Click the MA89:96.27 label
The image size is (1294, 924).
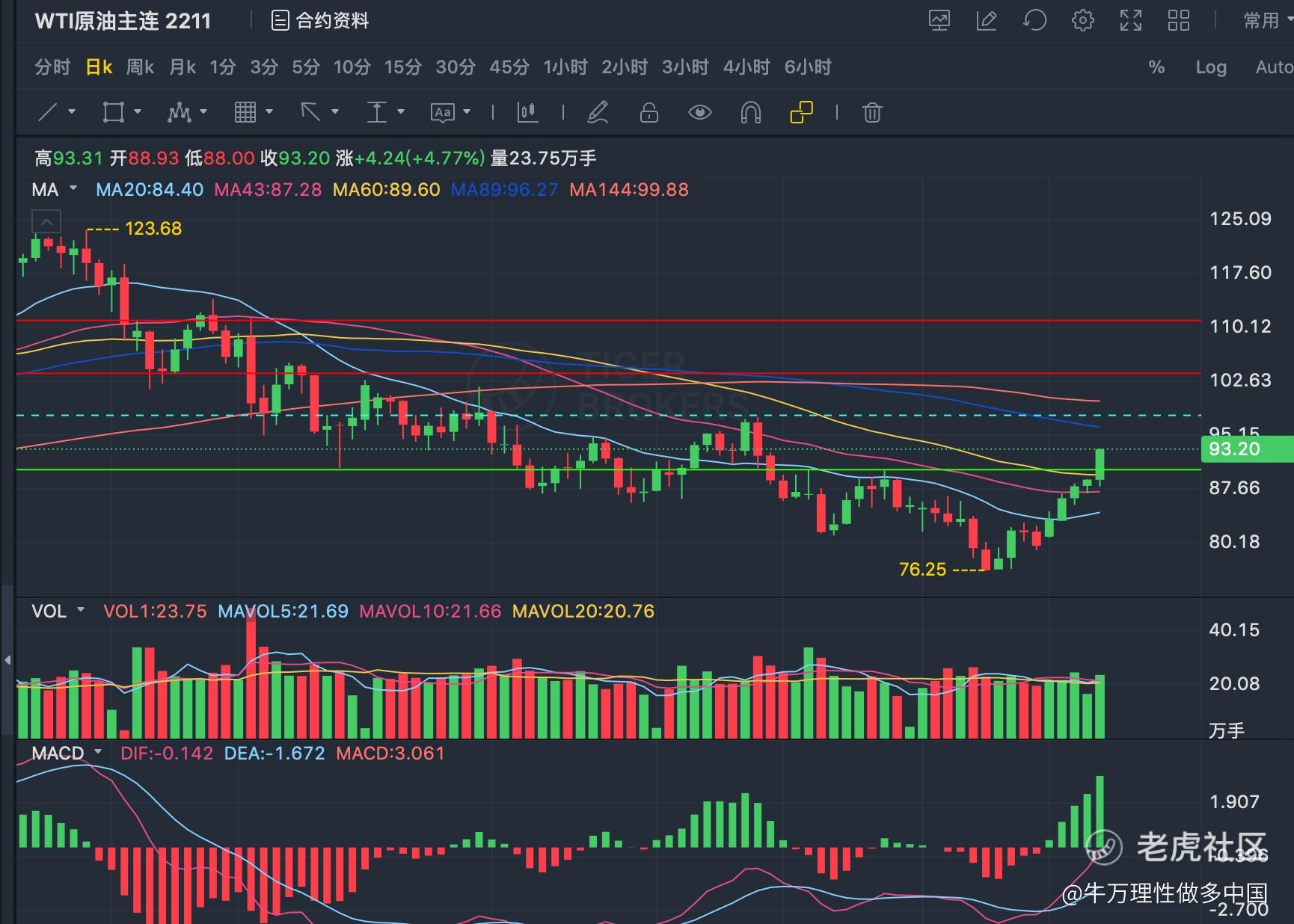click(504, 190)
